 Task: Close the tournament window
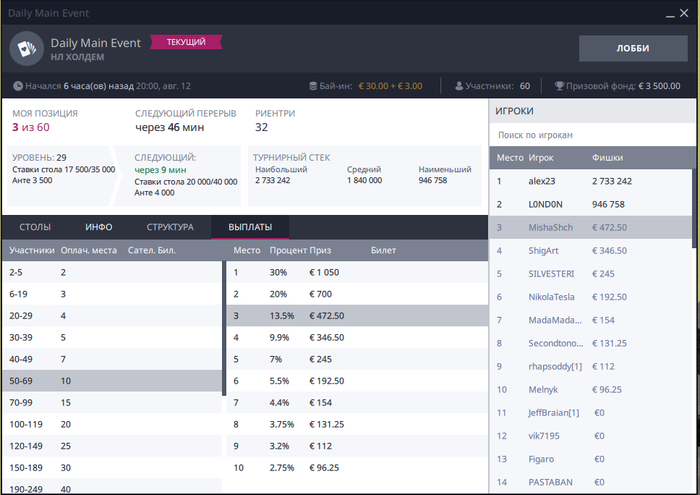(684, 13)
